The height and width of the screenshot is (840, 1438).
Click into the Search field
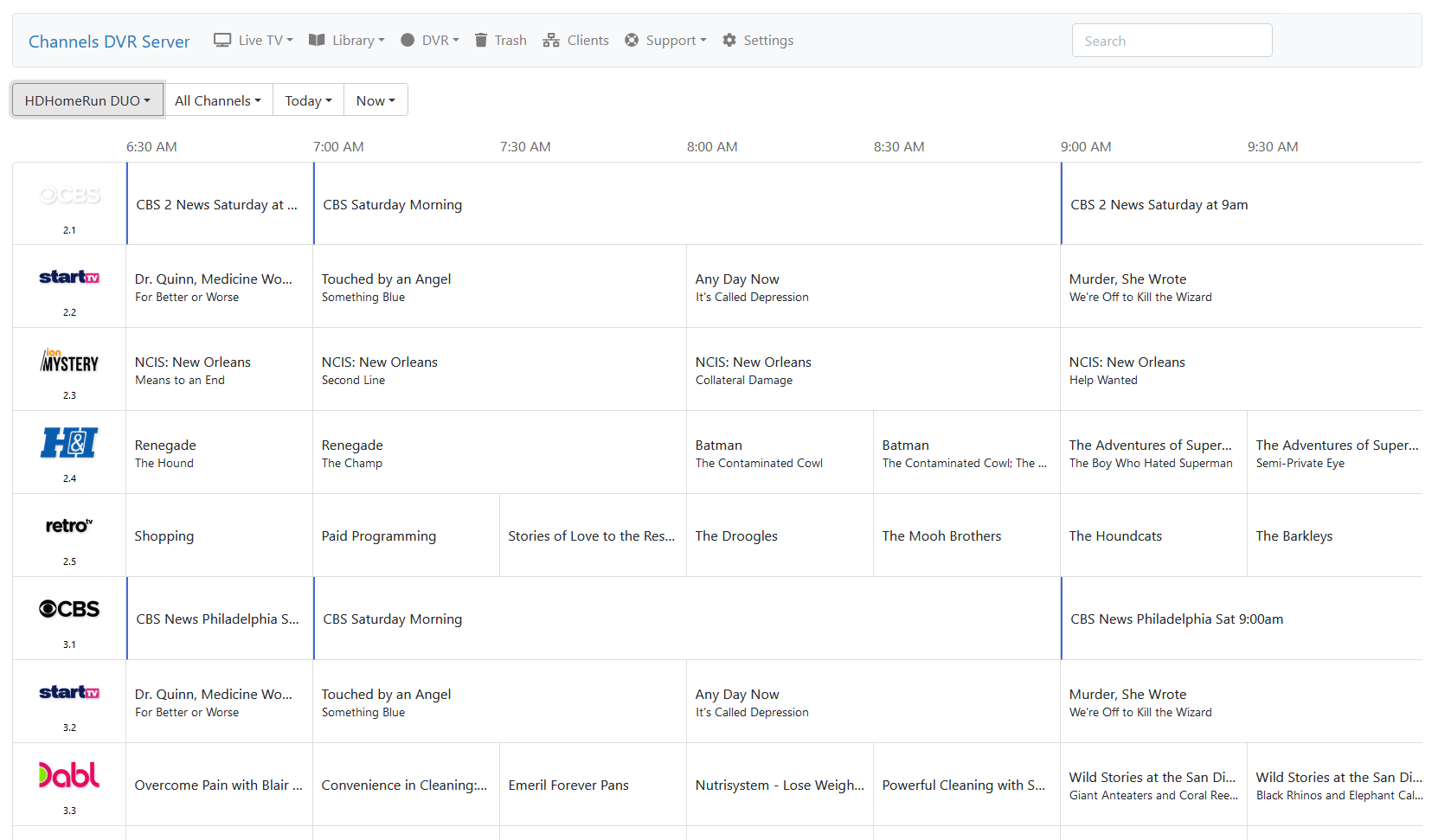[x=1172, y=41]
